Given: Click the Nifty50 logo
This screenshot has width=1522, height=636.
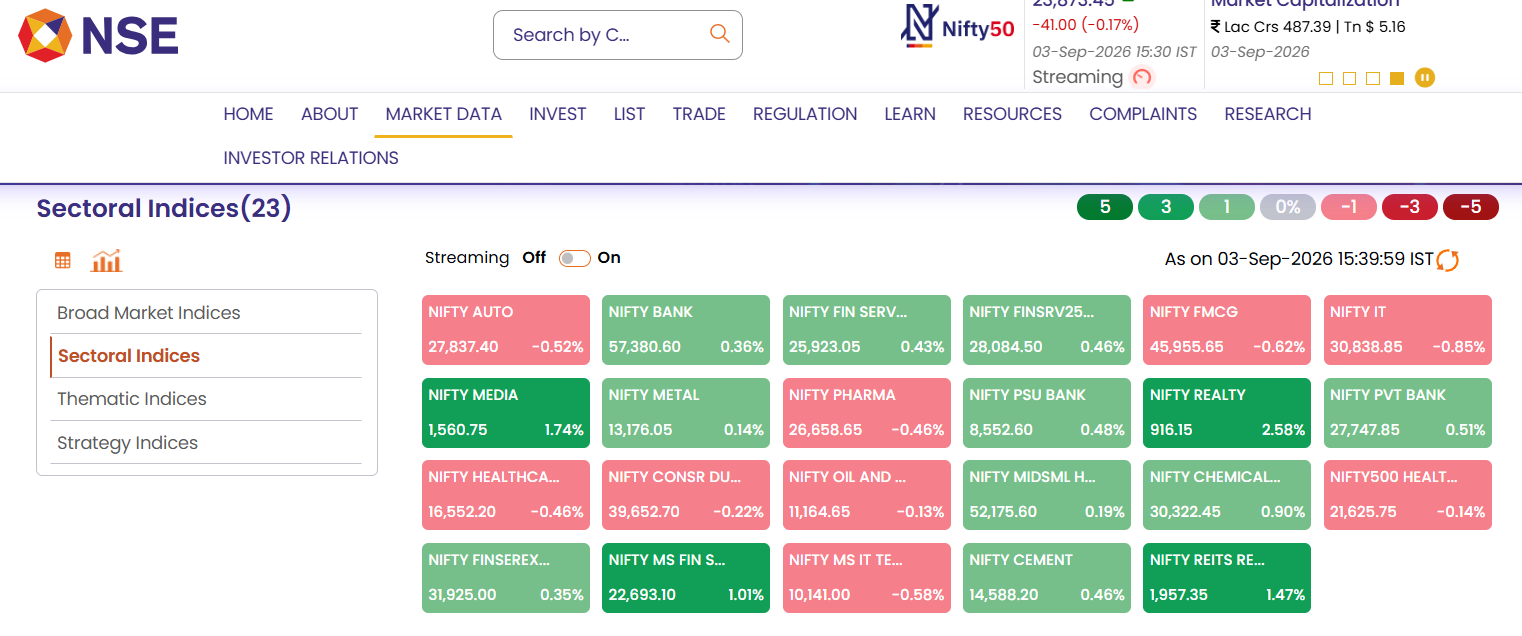Looking at the screenshot, I should click(x=957, y=28).
